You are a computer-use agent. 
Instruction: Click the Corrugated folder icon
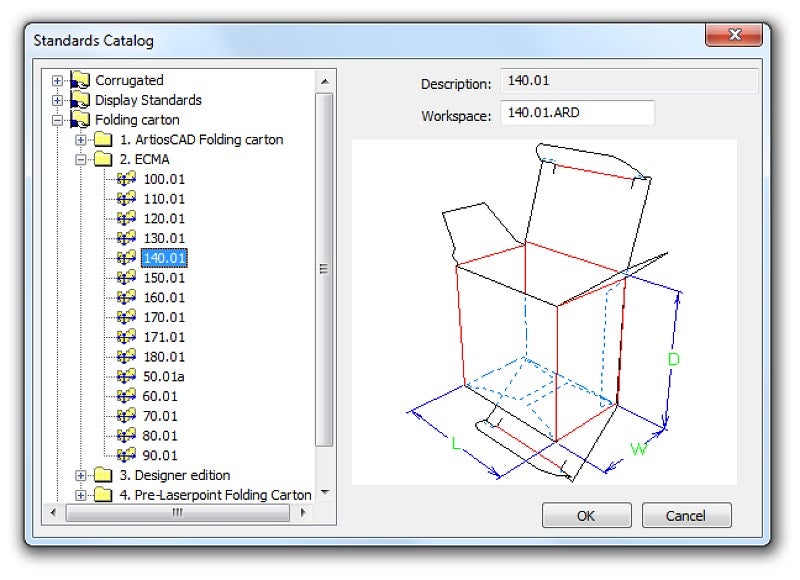80,80
